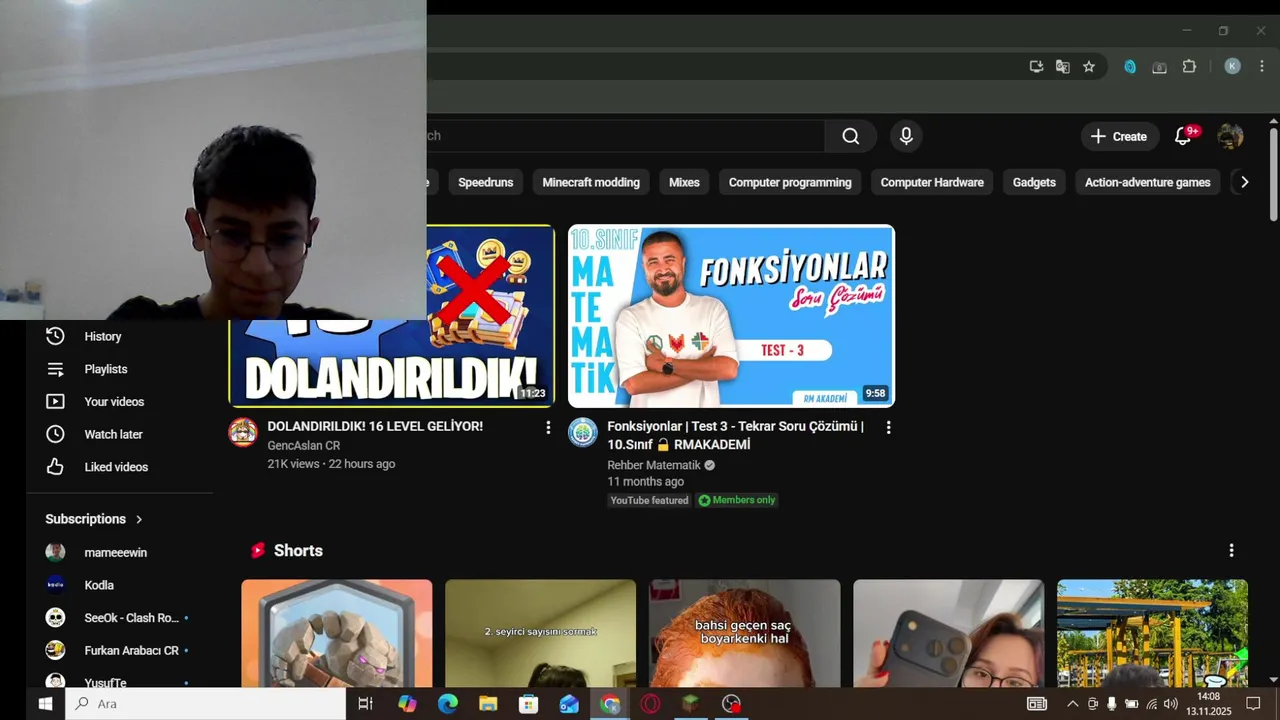Image resolution: width=1280 pixels, height=720 pixels.
Task: Click the Members only badge
Action: (x=737, y=500)
